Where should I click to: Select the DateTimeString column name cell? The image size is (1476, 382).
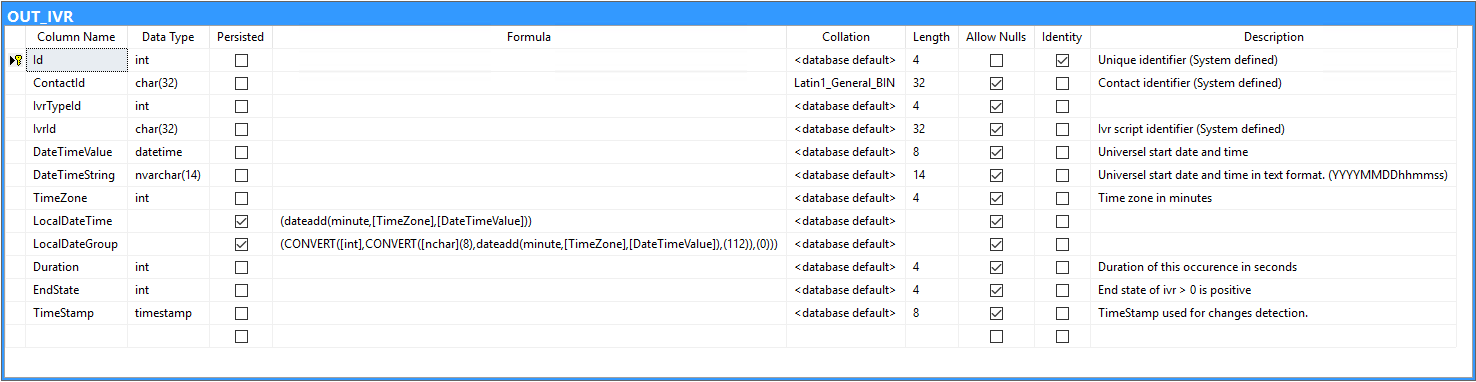[77, 175]
